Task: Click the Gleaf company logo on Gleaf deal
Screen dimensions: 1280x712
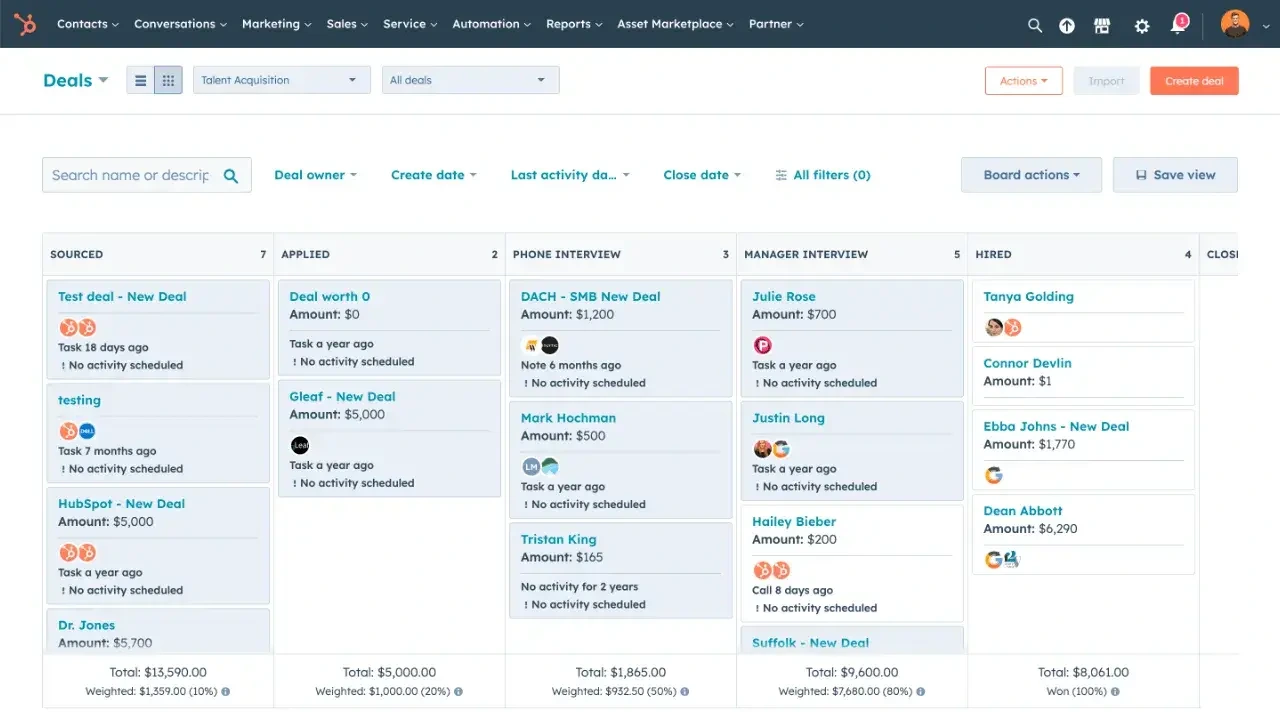Action: pos(300,445)
